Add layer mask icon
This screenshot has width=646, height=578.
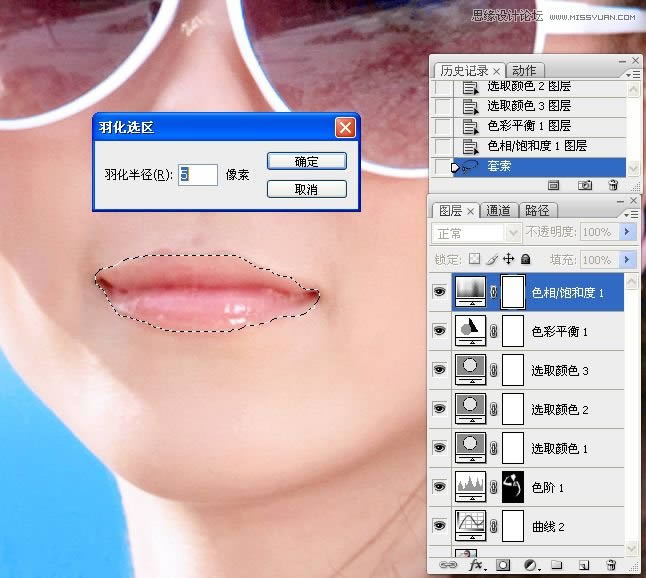click(503, 565)
